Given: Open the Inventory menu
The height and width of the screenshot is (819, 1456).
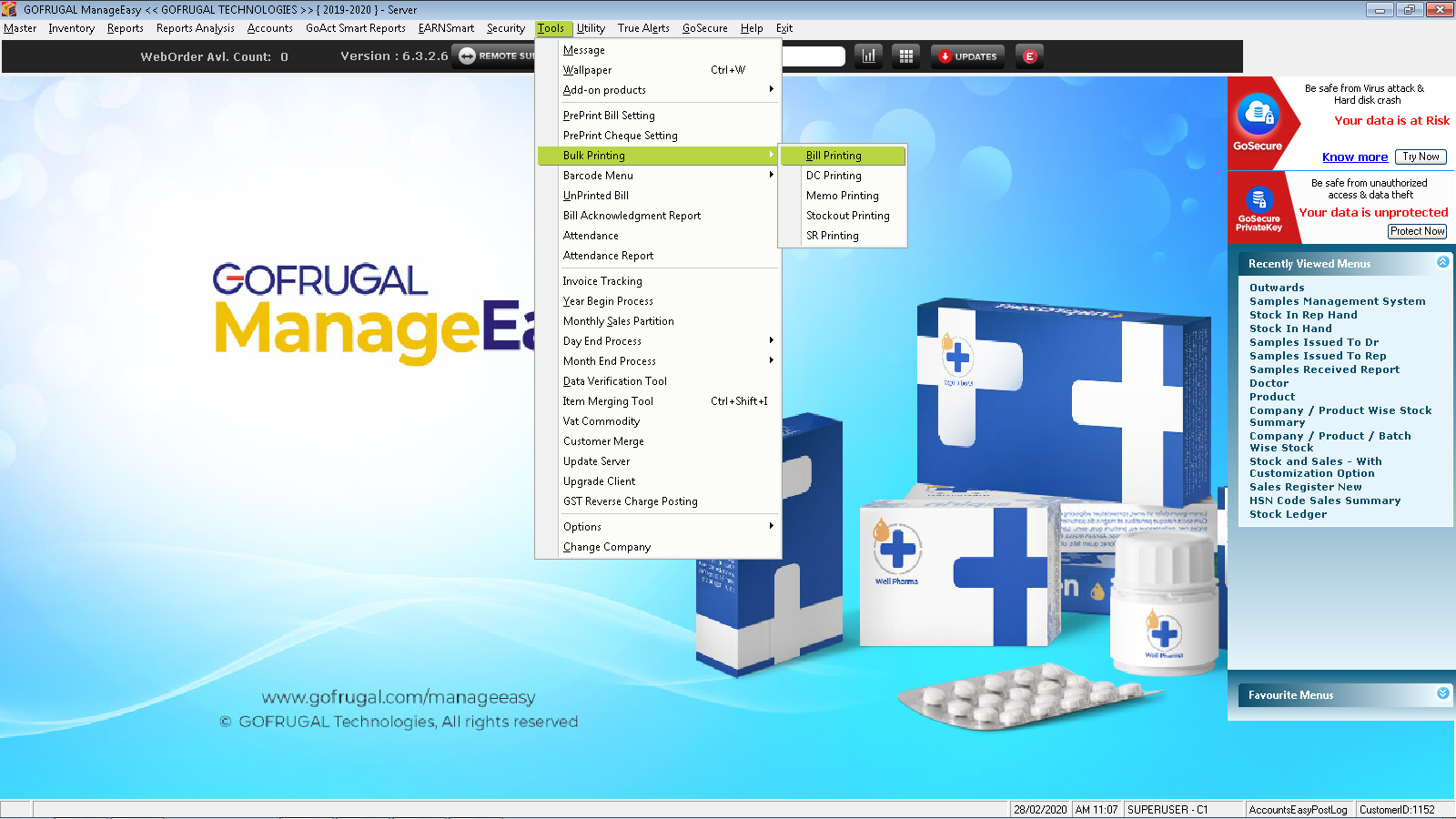Looking at the screenshot, I should [x=72, y=28].
